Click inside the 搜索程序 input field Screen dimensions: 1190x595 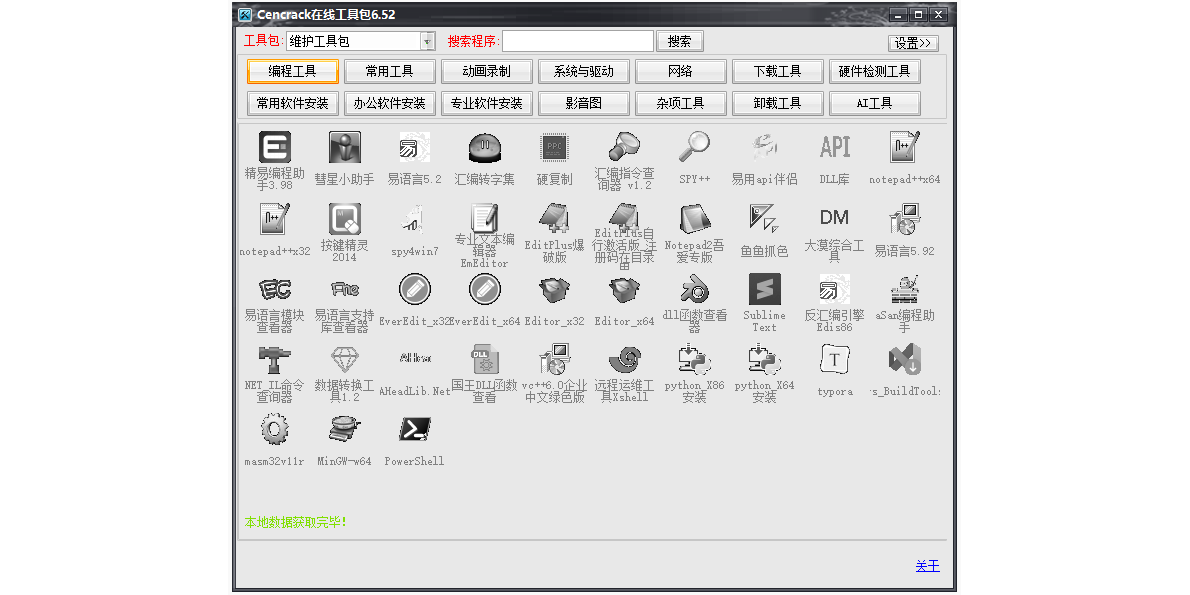coord(580,40)
